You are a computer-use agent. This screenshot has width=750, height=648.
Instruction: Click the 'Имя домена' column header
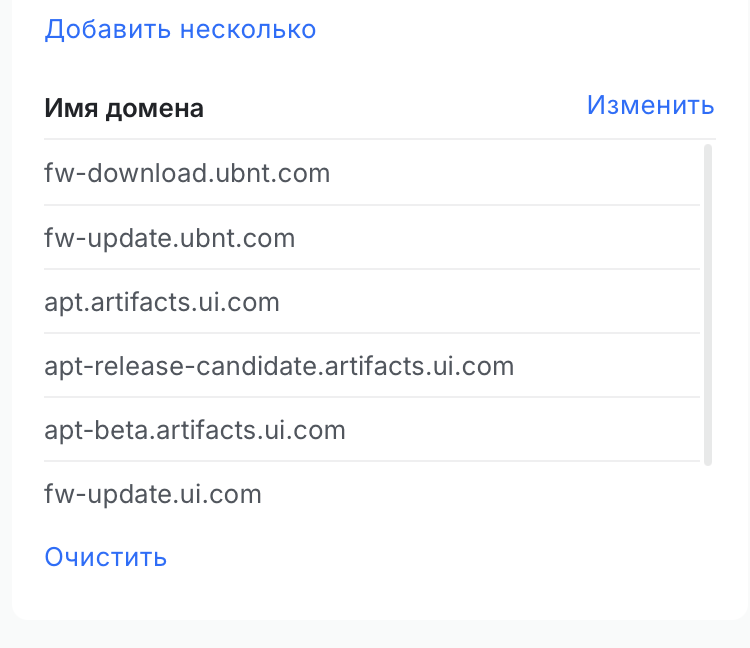click(x=124, y=108)
